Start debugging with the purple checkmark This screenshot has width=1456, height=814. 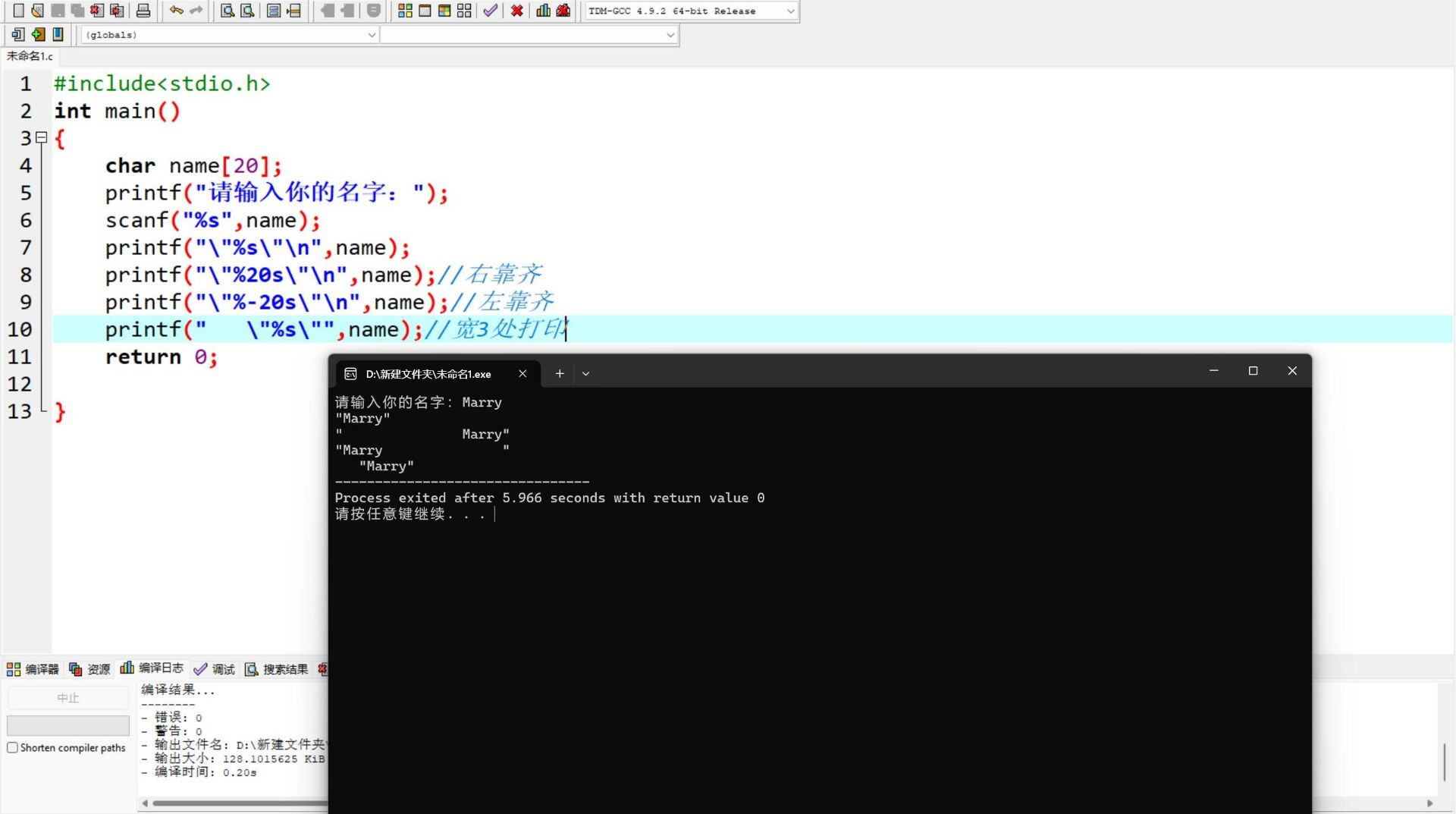(491, 11)
